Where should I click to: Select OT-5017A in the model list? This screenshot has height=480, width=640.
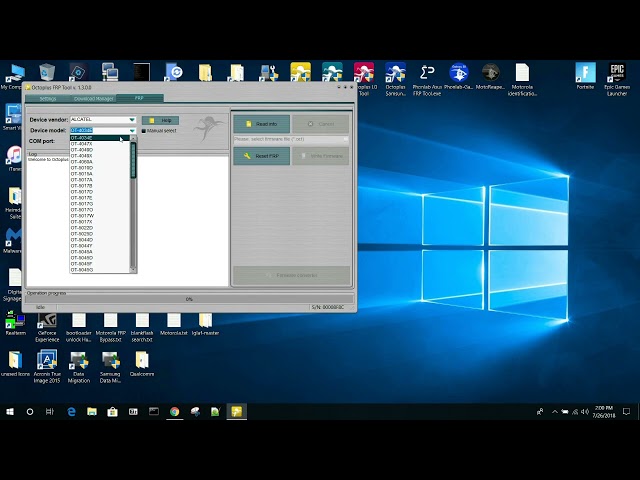(x=100, y=180)
